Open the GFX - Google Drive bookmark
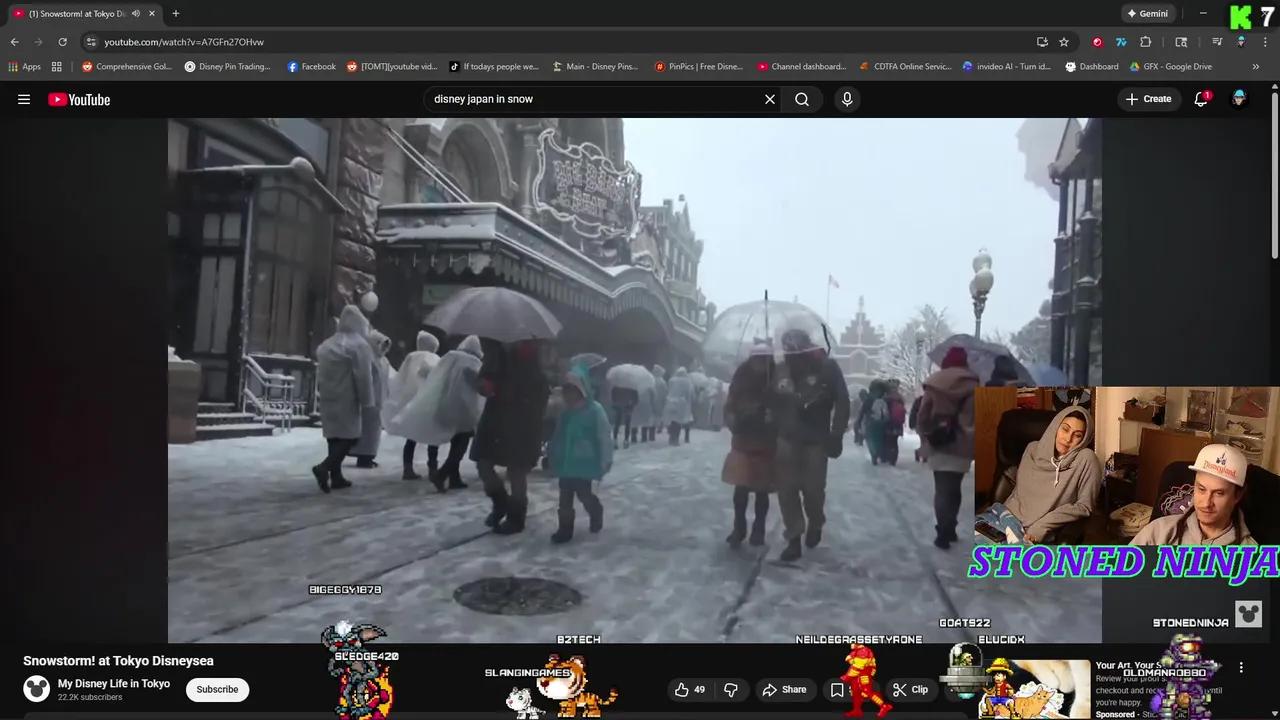Viewport: 1280px width, 720px height. pos(1171,67)
